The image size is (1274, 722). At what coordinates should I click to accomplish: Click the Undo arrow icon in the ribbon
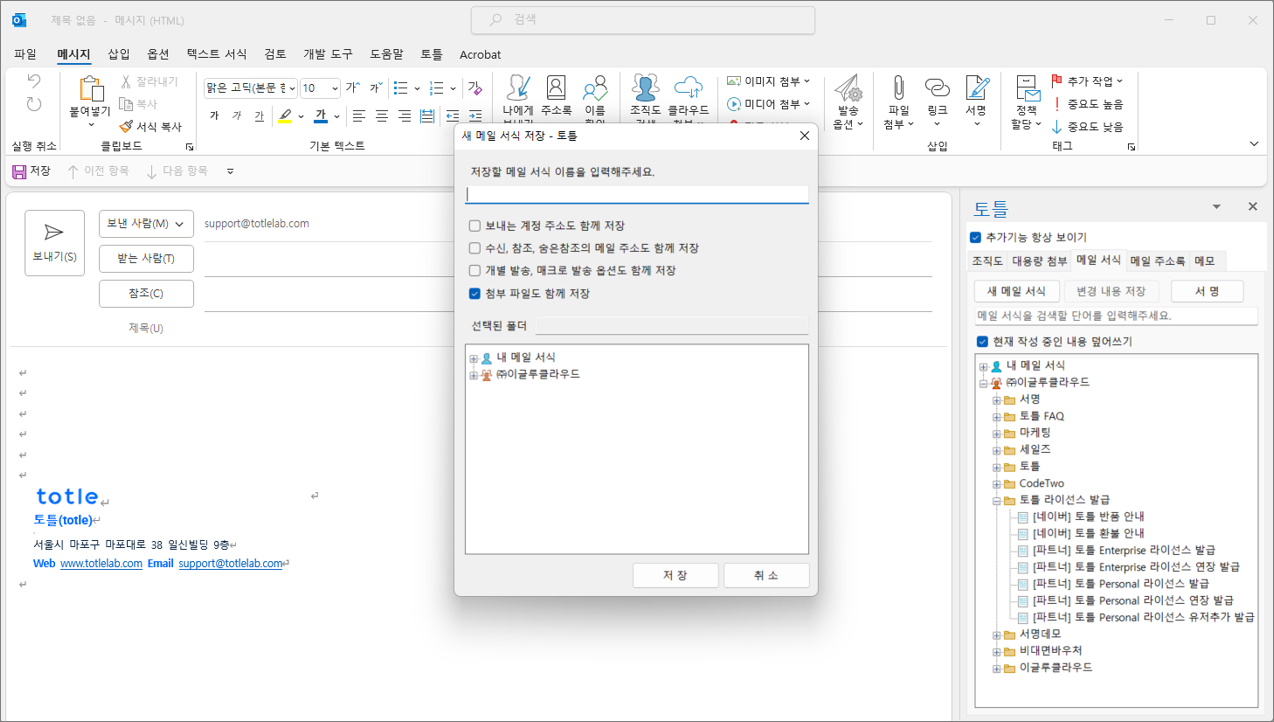coord(34,82)
